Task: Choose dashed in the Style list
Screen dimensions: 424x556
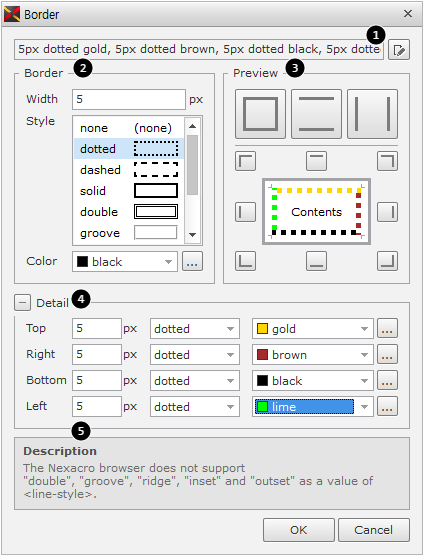Action: [129, 170]
